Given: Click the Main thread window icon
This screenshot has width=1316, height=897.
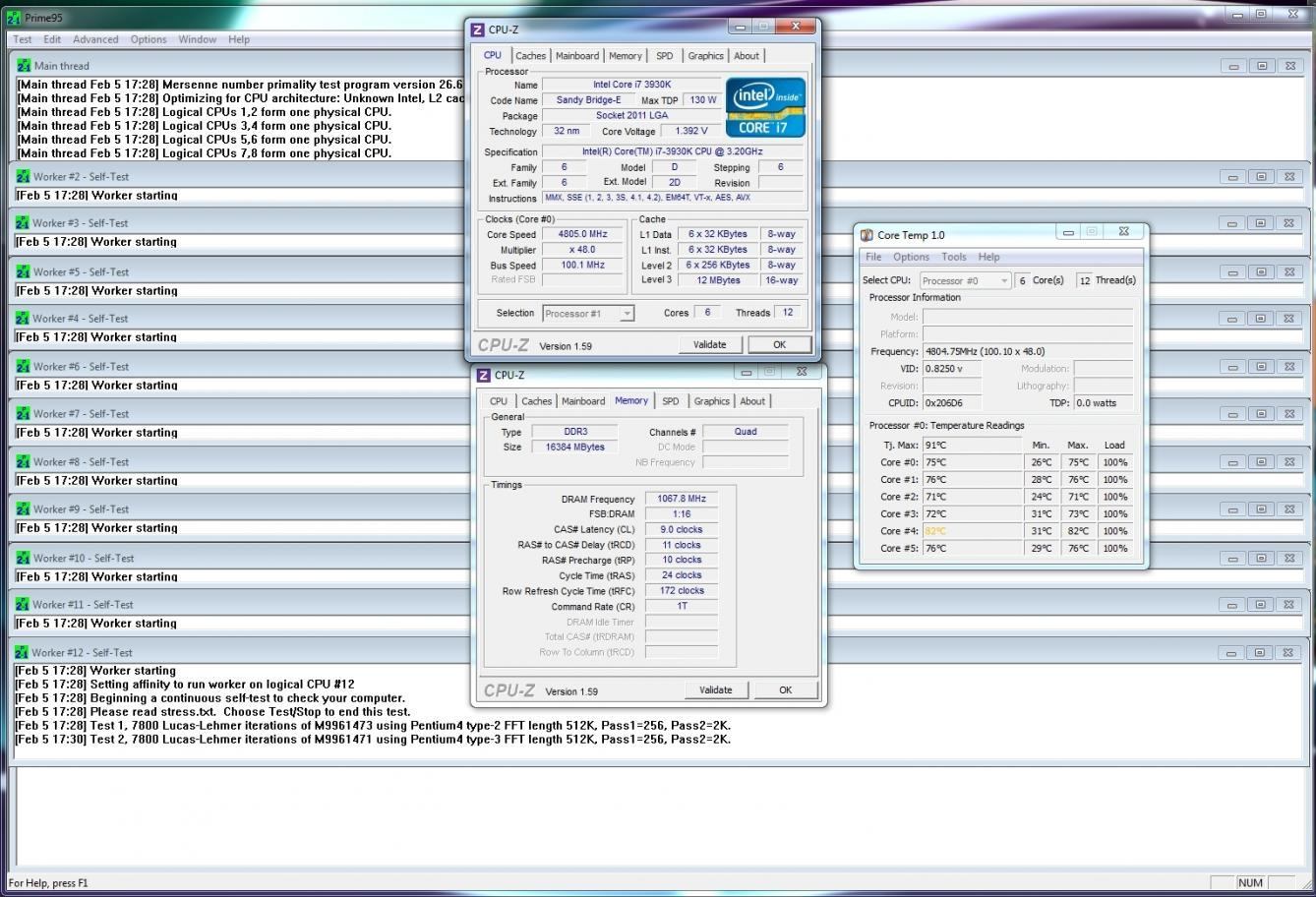Looking at the screenshot, I should click(x=24, y=66).
